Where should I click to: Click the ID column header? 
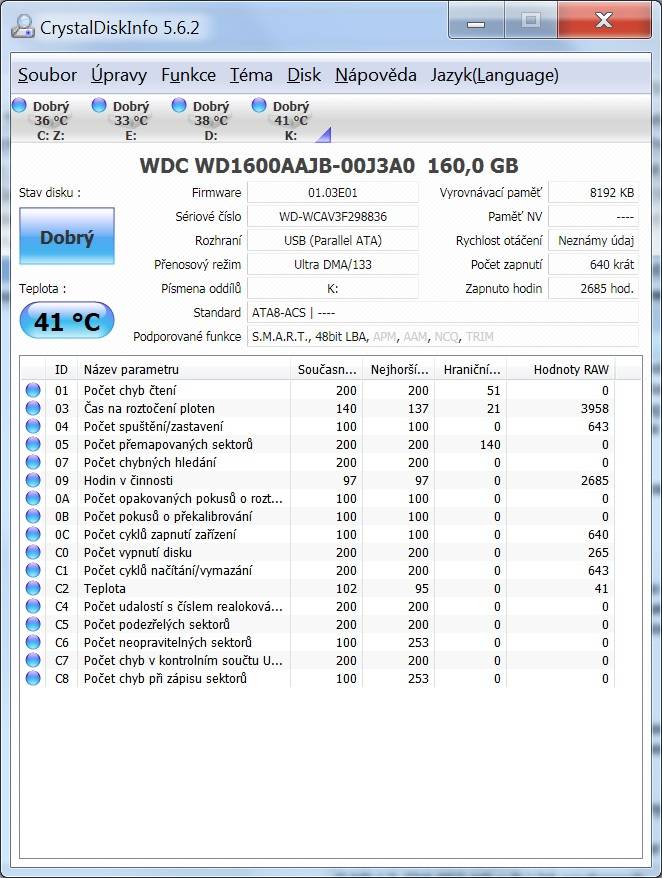pos(61,370)
